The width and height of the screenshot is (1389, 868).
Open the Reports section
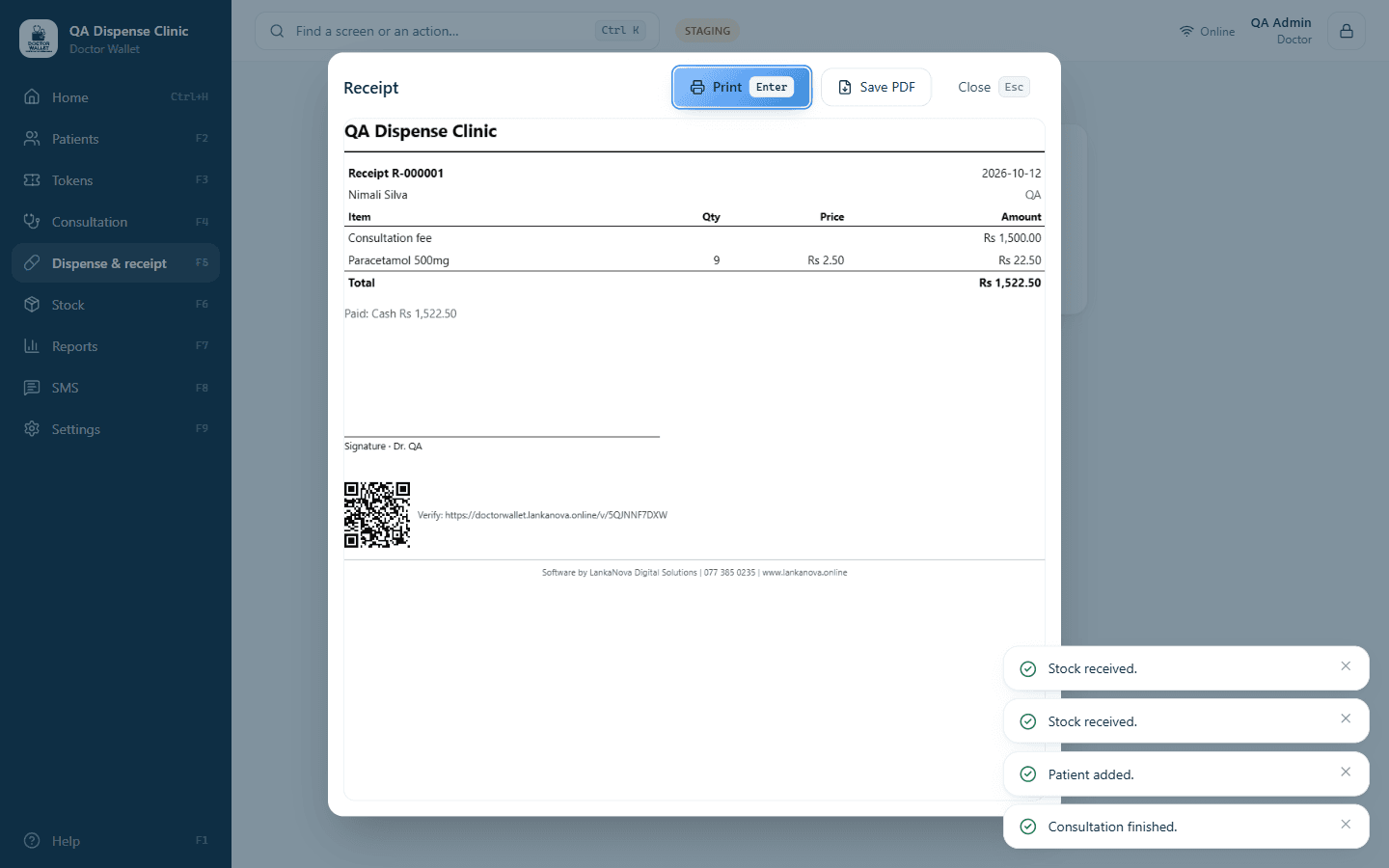(x=116, y=345)
